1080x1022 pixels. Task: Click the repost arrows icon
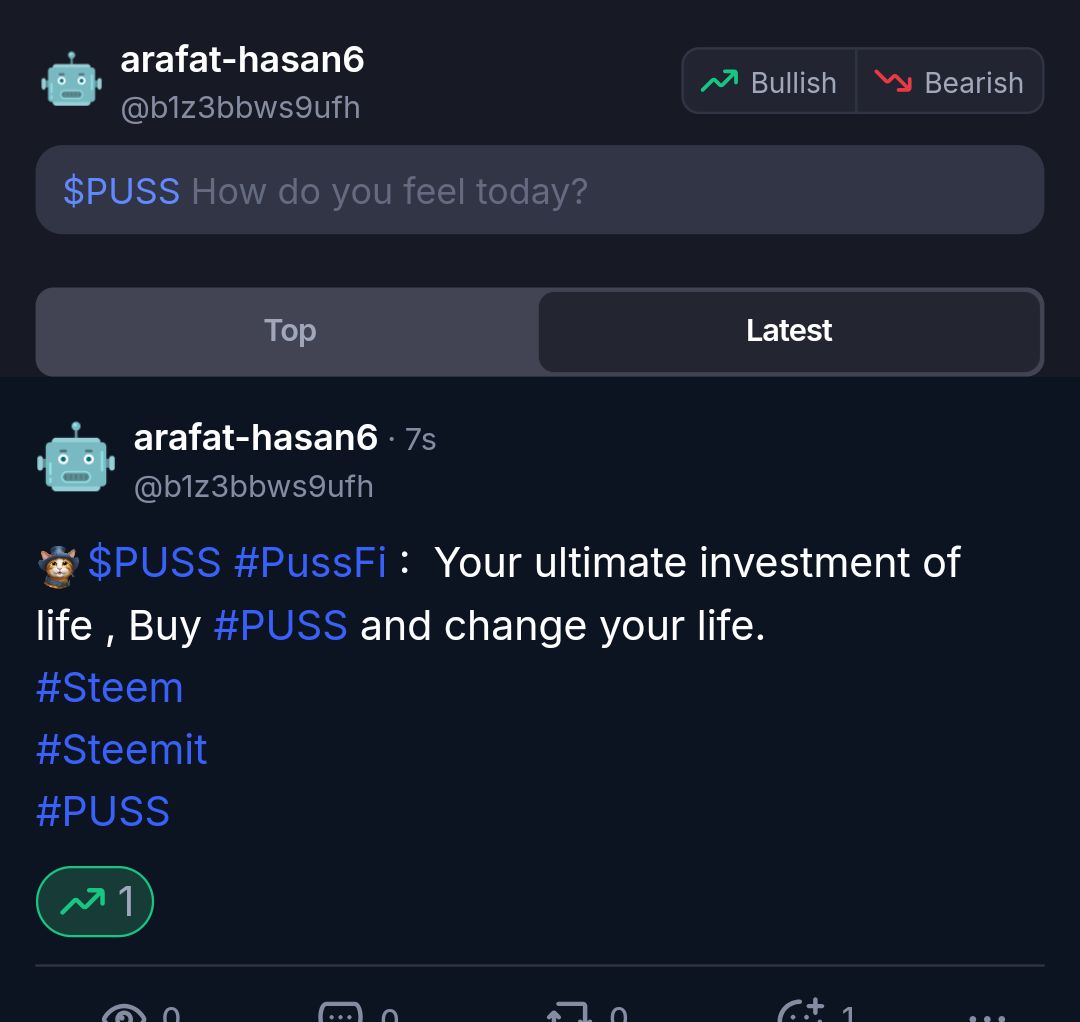pyautogui.click(x=569, y=1014)
